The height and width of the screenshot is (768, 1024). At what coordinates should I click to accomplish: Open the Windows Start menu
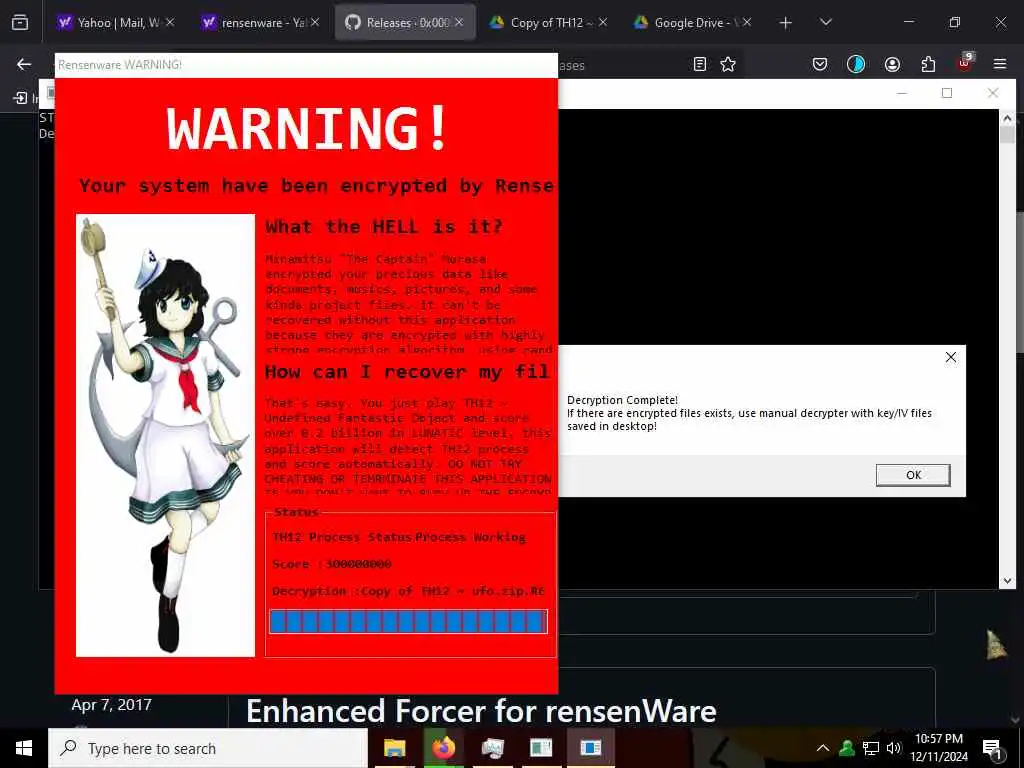(24, 748)
